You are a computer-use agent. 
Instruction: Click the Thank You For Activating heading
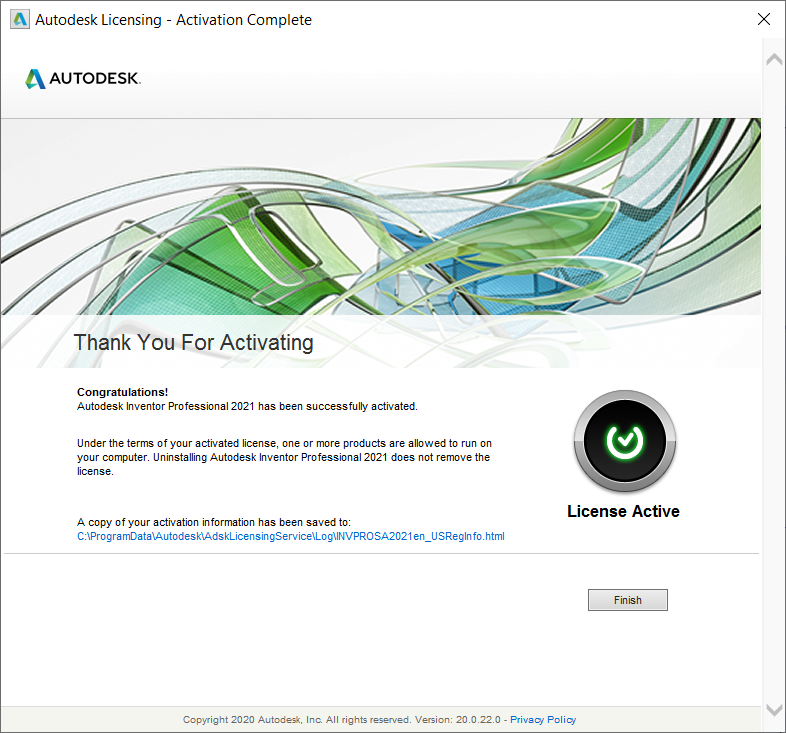click(x=193, y=343)
